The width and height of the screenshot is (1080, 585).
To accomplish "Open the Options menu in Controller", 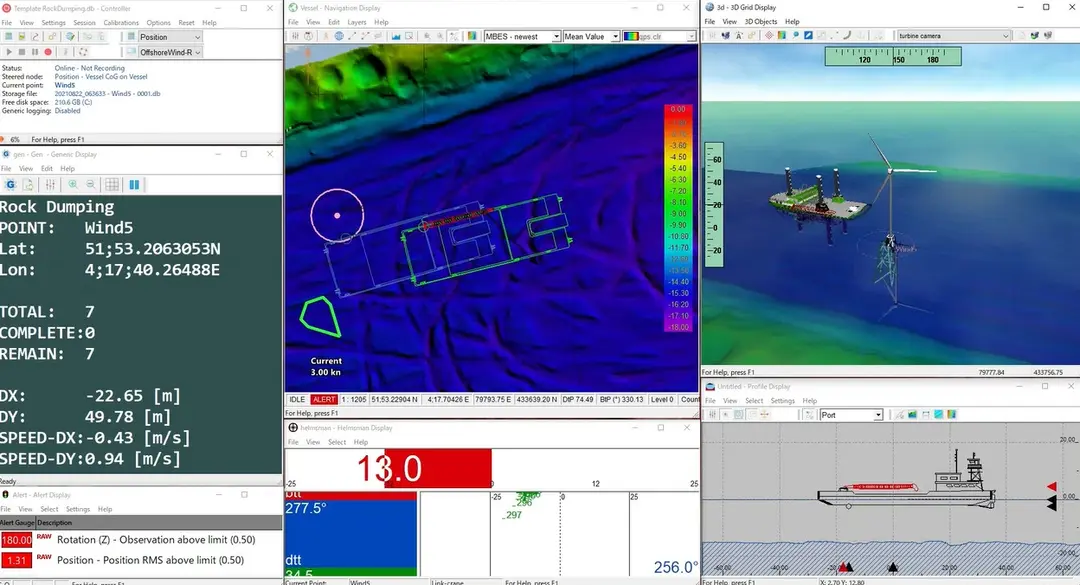I will [158, 23].
